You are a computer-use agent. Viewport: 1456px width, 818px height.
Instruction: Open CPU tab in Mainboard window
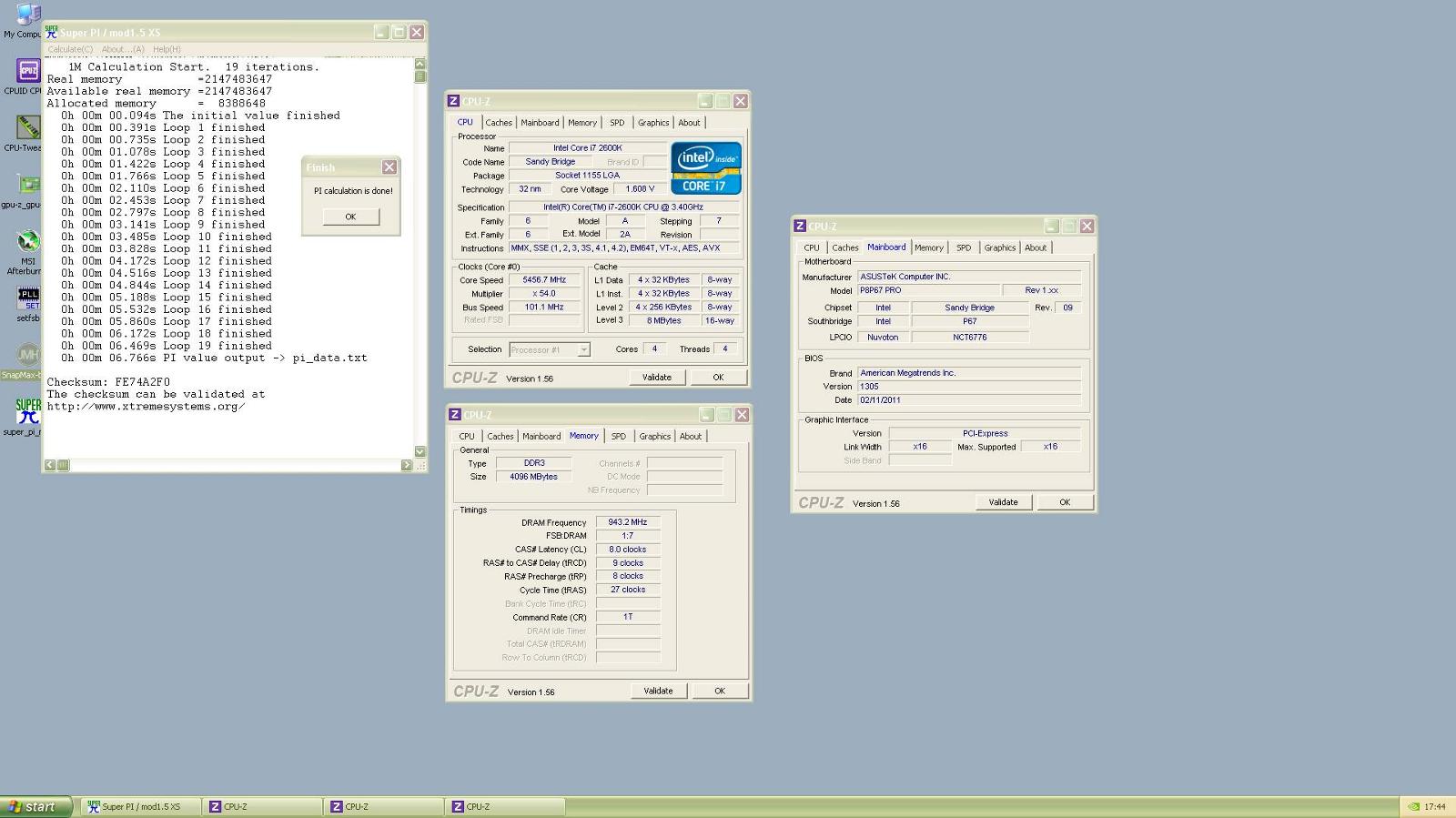click(812, 247)
